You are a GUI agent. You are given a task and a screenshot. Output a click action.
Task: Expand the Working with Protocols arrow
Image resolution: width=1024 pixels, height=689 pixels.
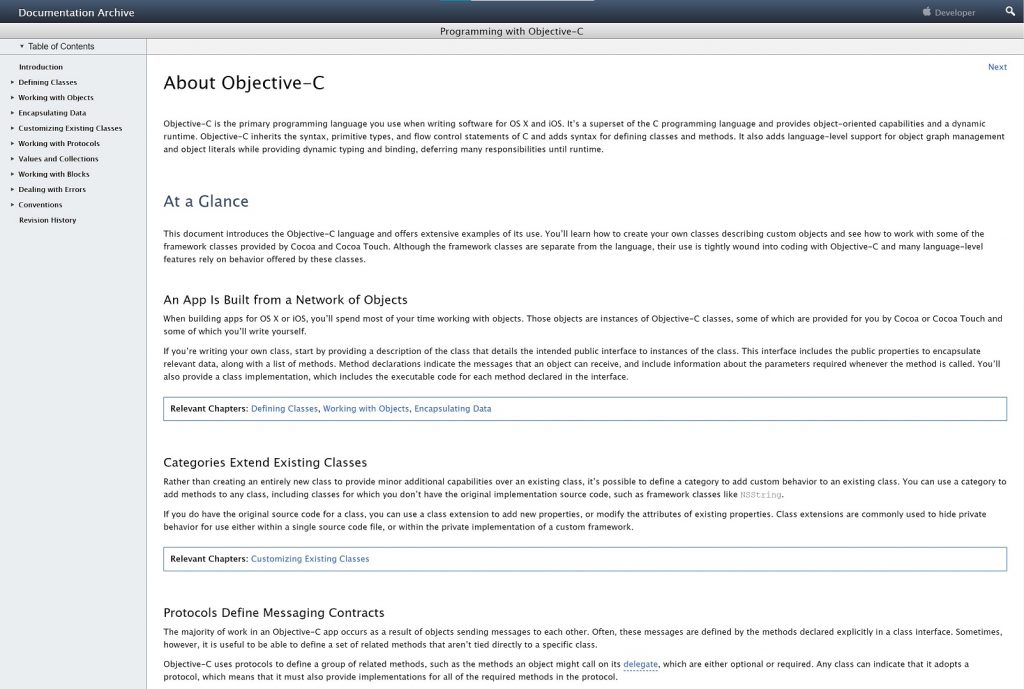(x=12, y=144)
